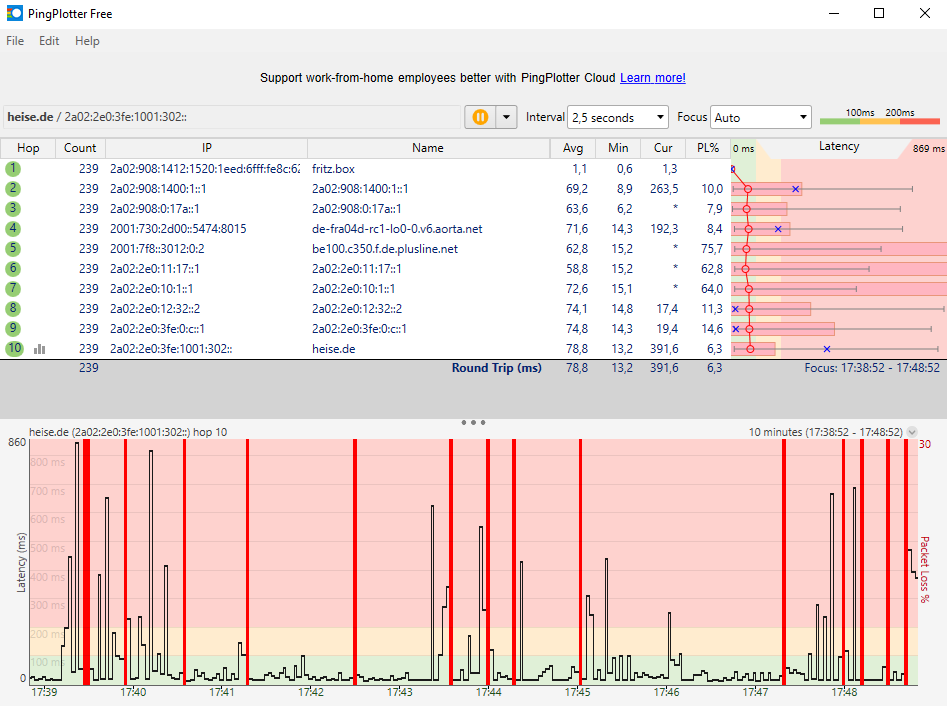Viewport: 947px width, 706px height.
Task: Click the PingPlotter app icon in title bar
Action: 15,14
